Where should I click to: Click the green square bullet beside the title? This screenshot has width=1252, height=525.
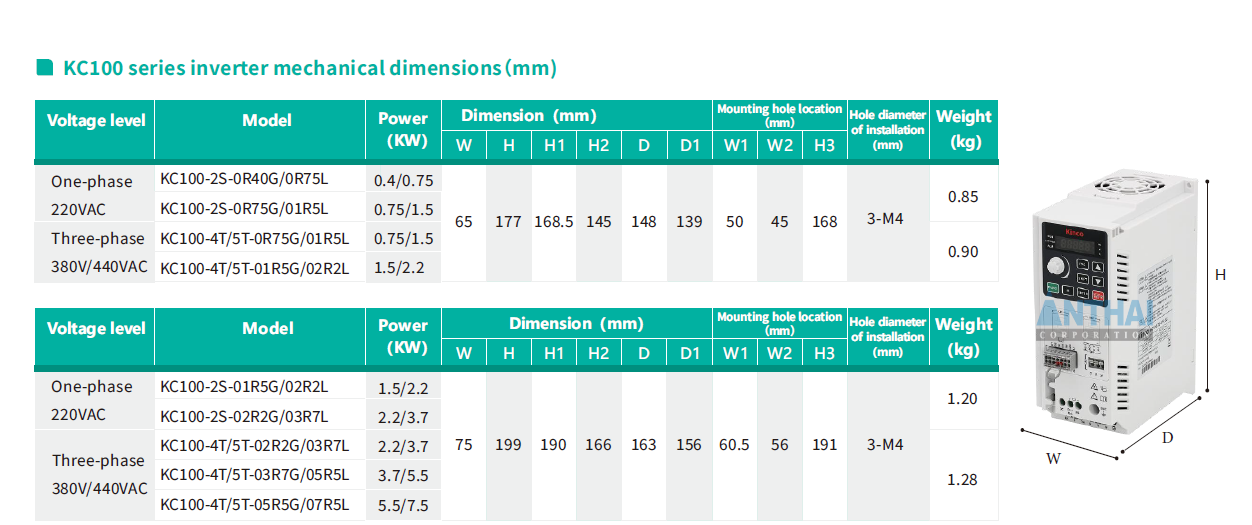(x=44, y=68)
